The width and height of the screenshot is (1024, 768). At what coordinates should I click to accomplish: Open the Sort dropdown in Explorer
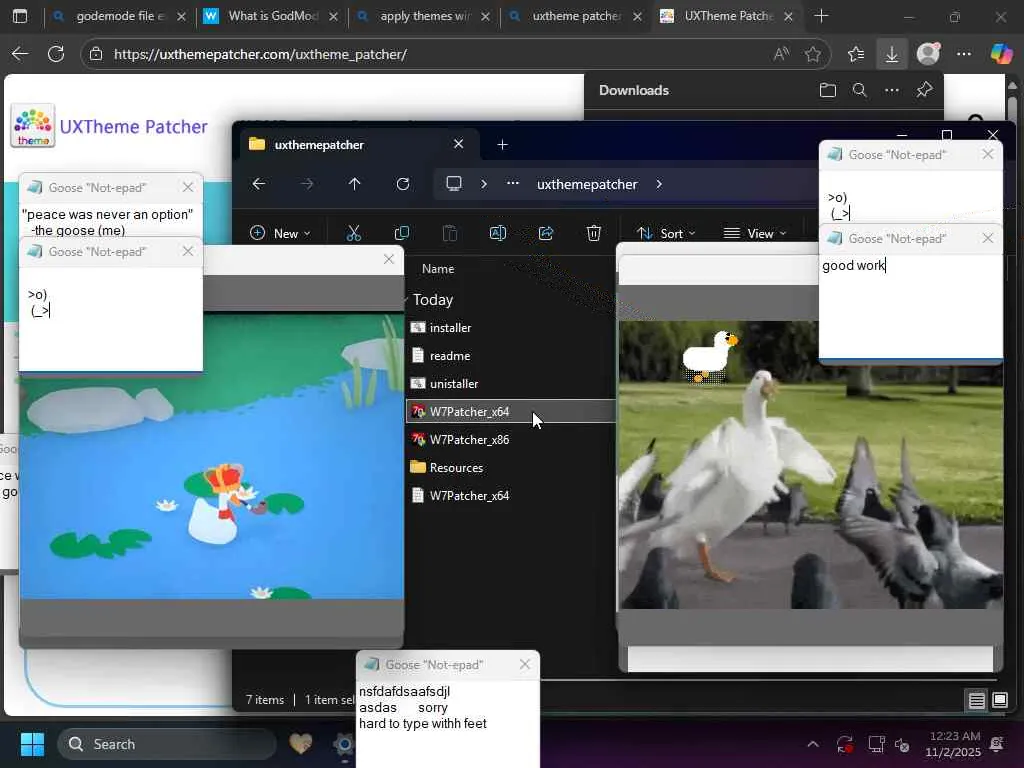(x=665, y=233)
